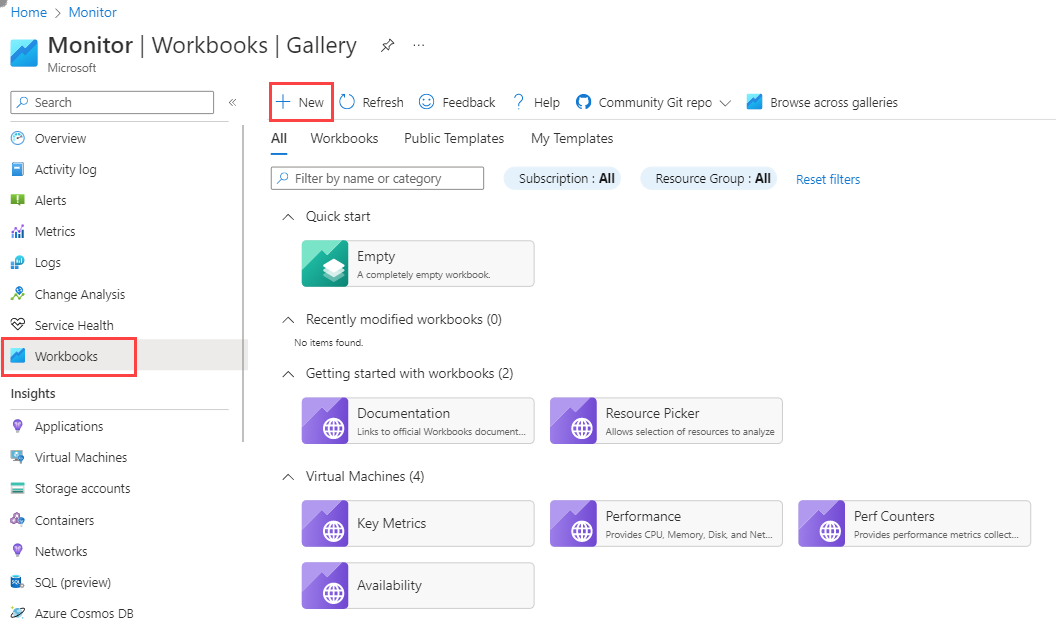The height and width of the screenshot is (627, 1056).
Task: Switch to the Public Templates tab
Action: [454, 139]
